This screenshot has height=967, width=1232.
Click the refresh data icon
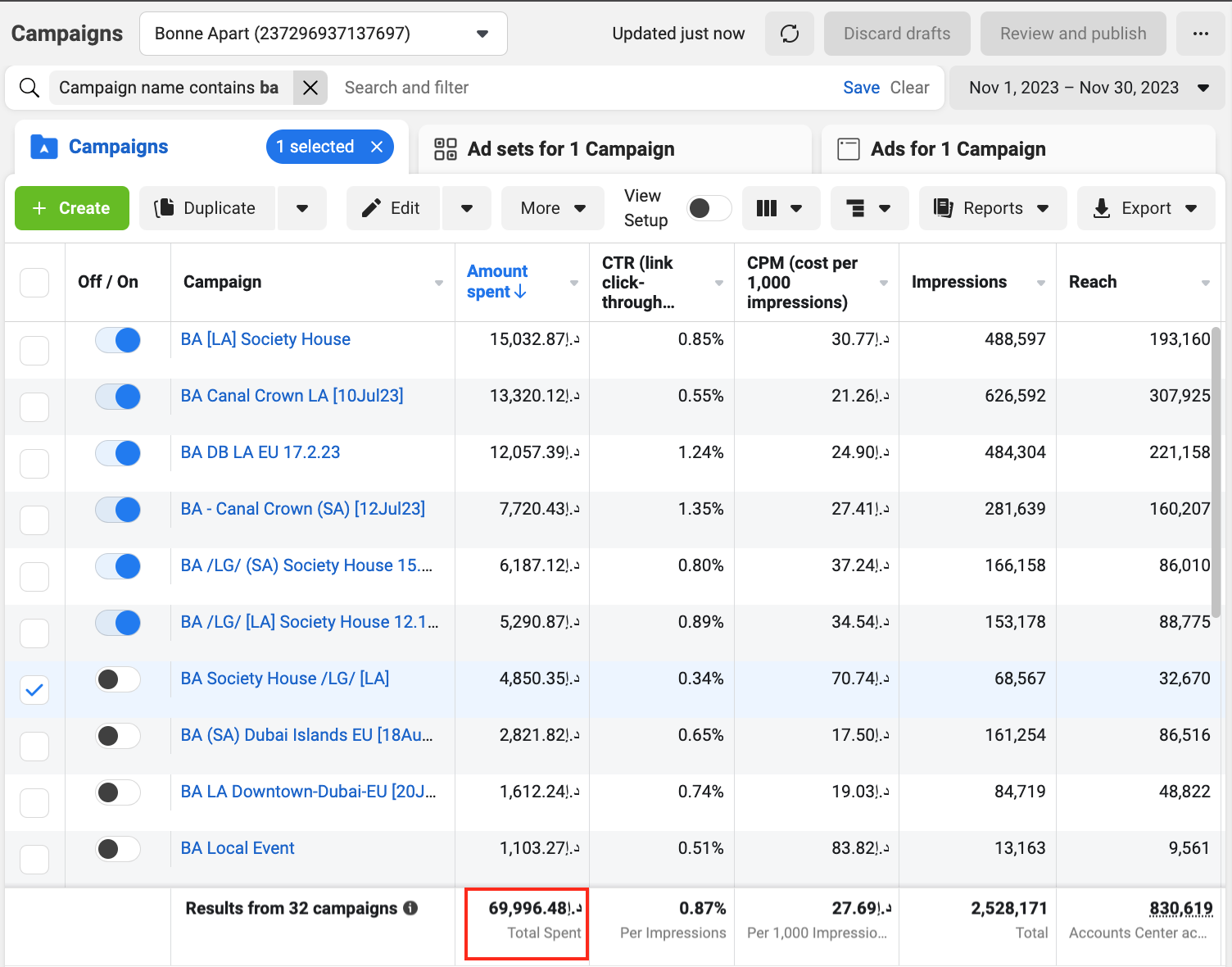(790, 34)
